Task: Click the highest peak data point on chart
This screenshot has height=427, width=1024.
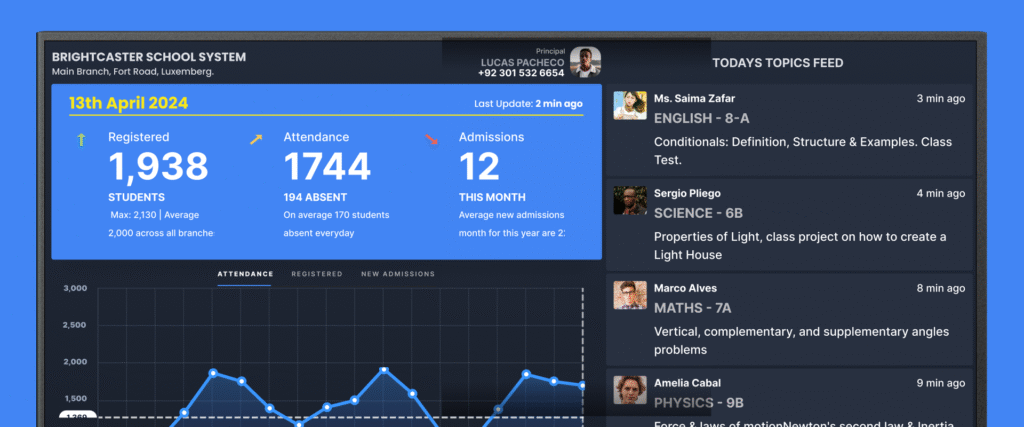Action: (x=384, y=370)
